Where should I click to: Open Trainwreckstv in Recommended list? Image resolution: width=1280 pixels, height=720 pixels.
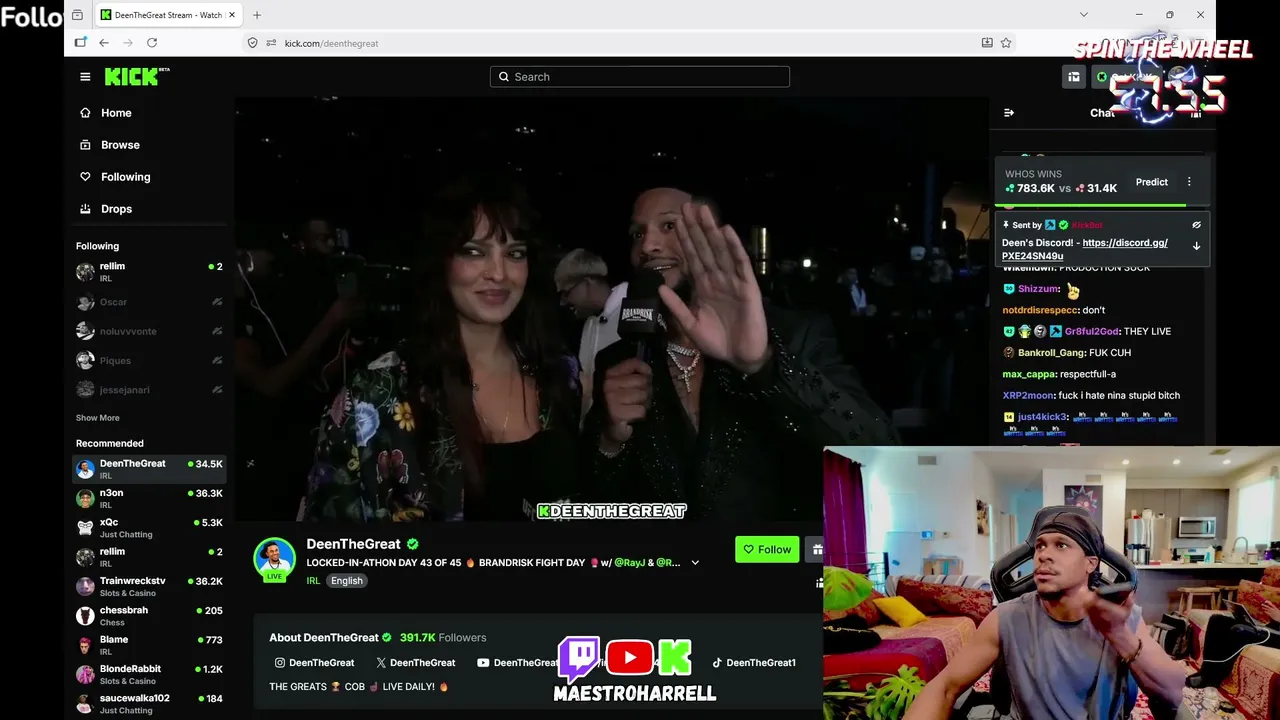pos(149,586)
